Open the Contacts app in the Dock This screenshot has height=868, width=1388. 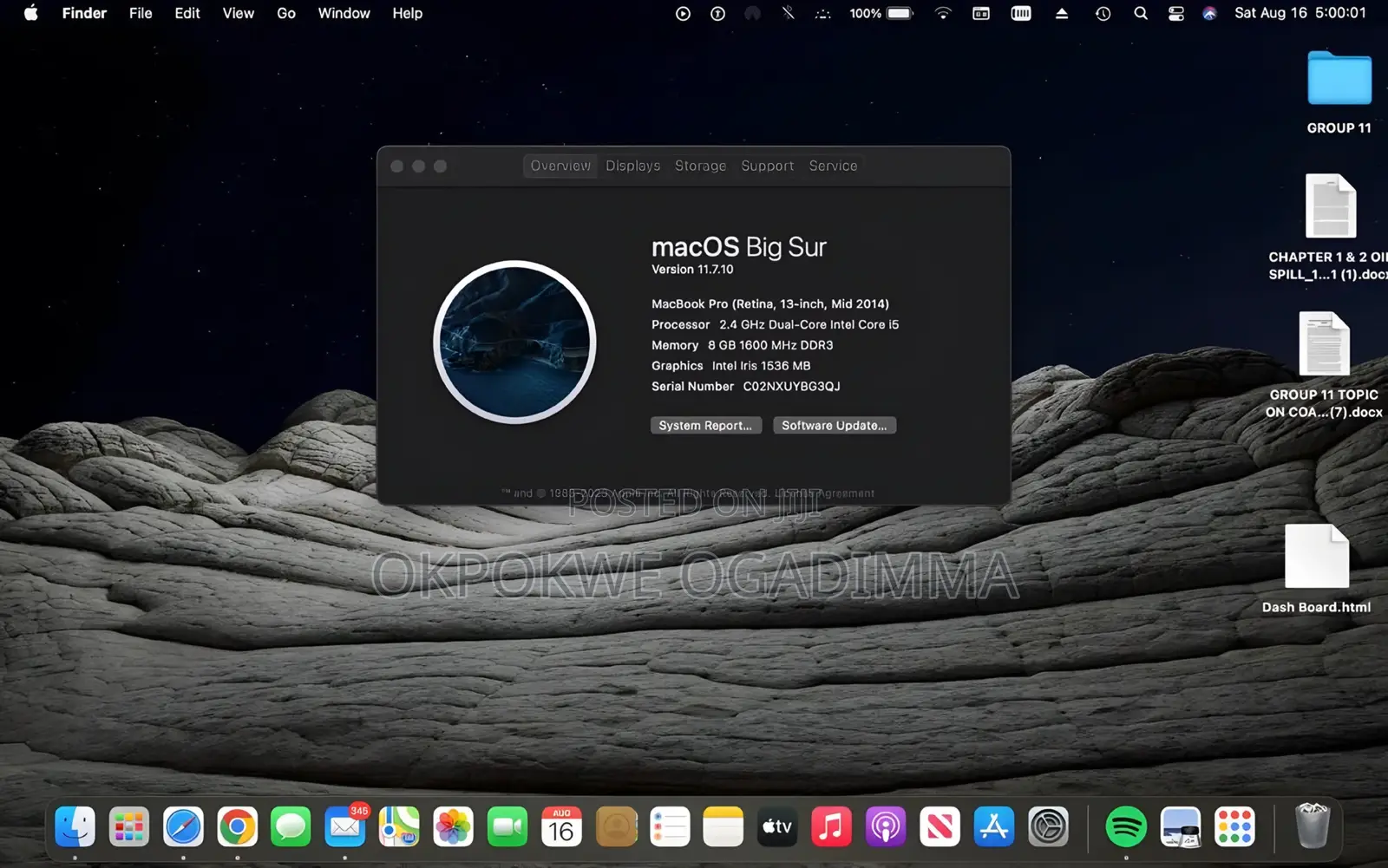point(616,826)
